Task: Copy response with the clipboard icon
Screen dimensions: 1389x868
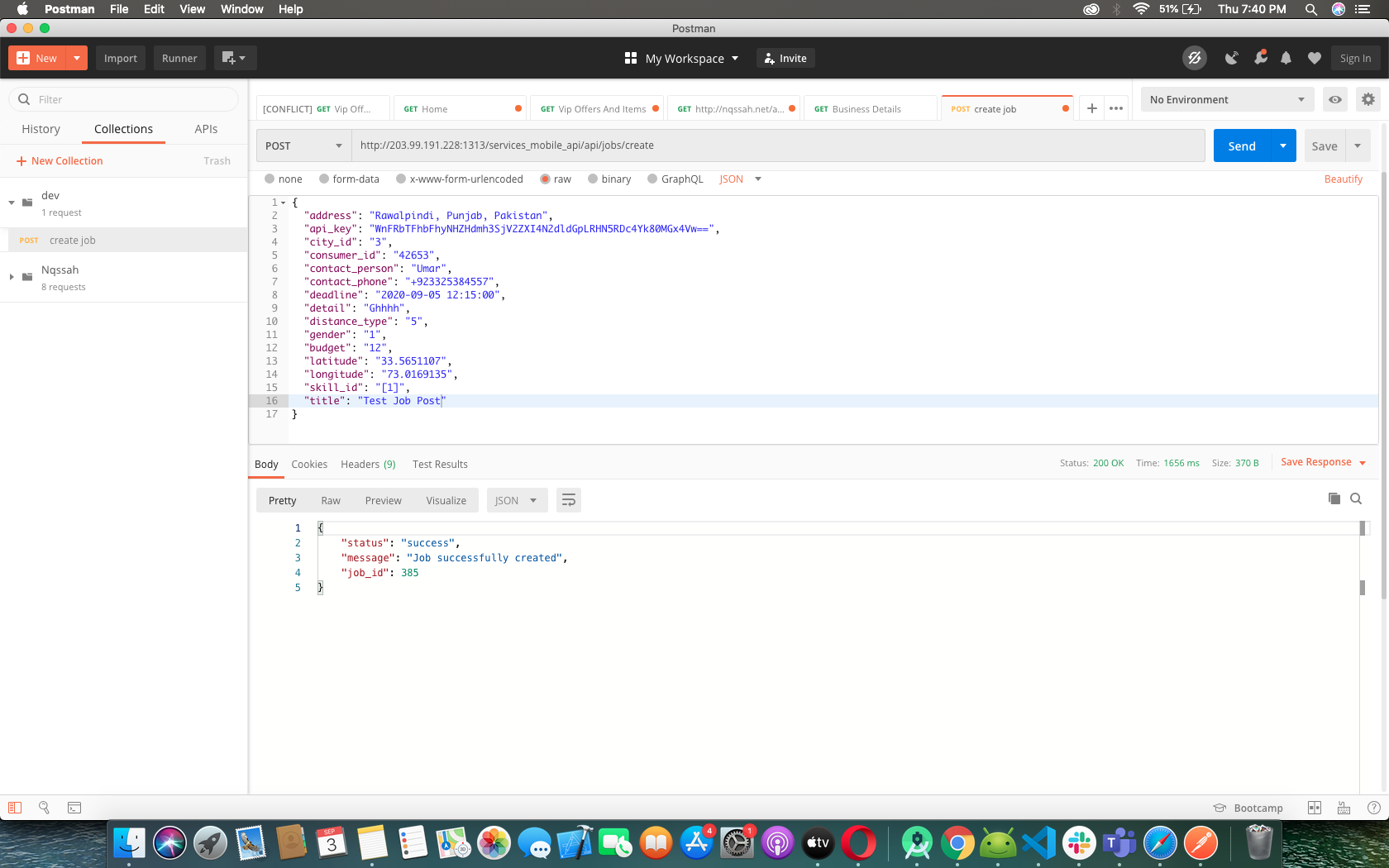Action: 1334,498
